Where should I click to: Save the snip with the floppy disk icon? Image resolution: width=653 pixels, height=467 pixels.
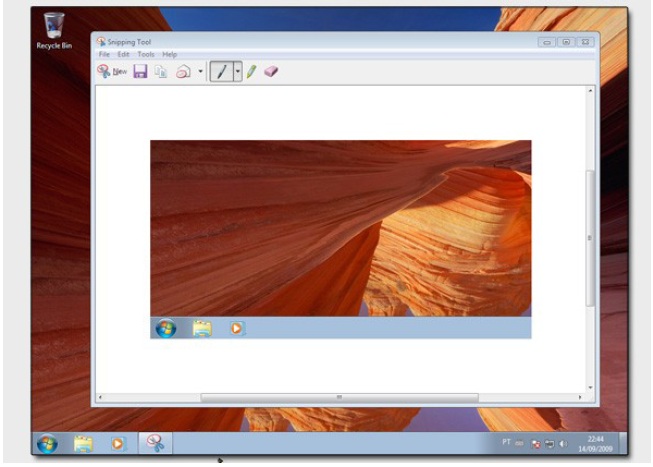tap(140, 72)
